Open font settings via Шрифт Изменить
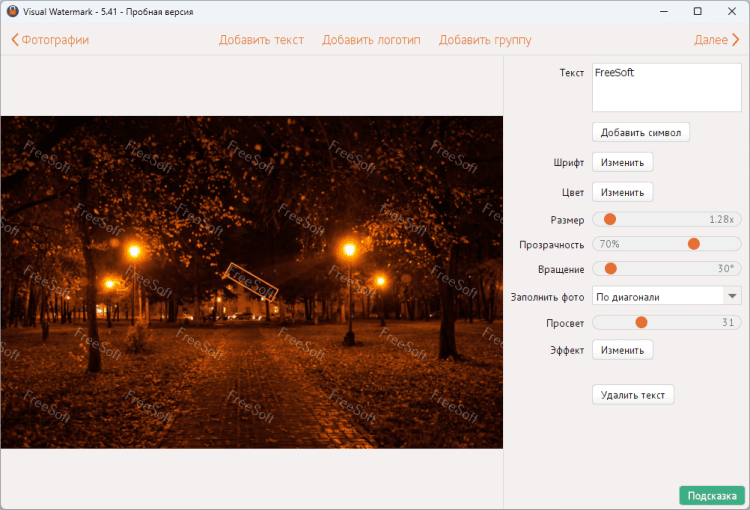This screenshot has height=510, width=750. [x=622, y=163]
